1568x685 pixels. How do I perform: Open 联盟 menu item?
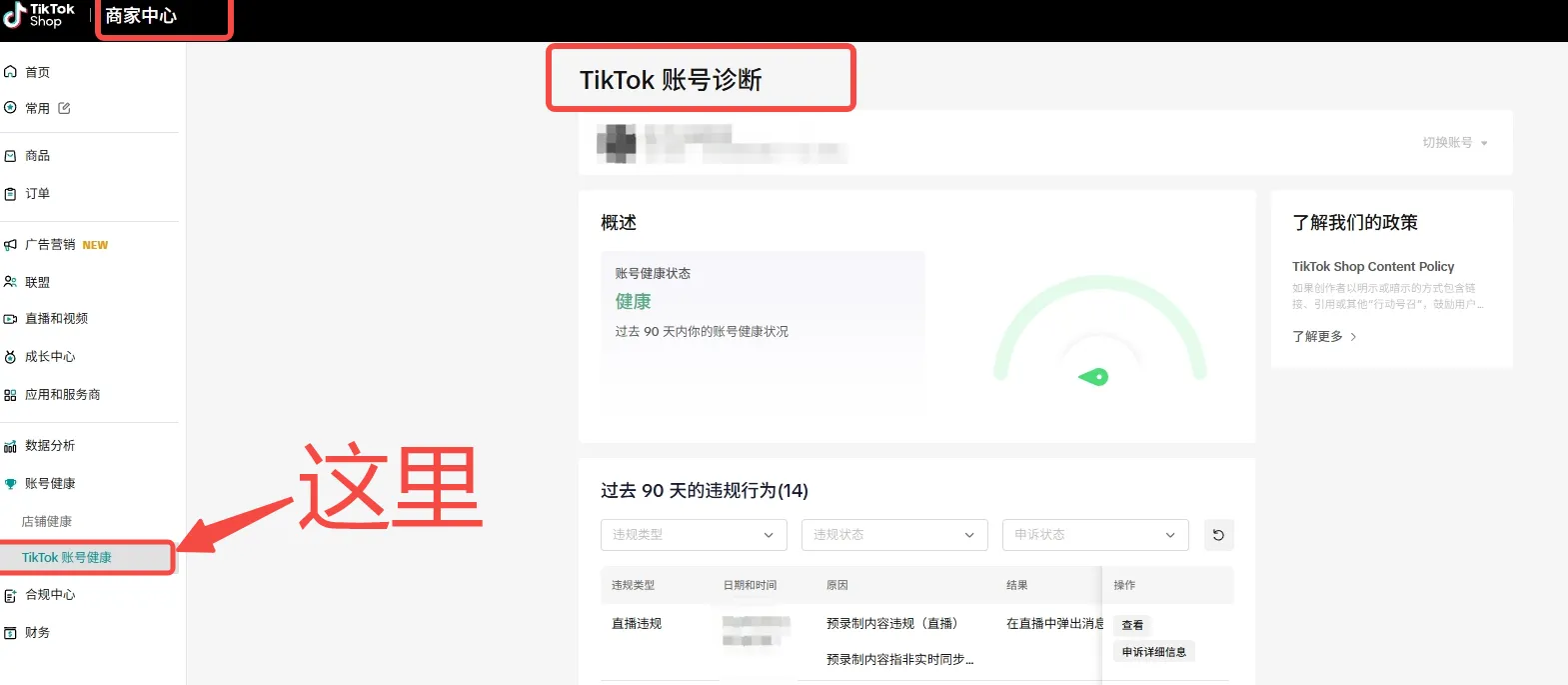click(x=38, y=283)
